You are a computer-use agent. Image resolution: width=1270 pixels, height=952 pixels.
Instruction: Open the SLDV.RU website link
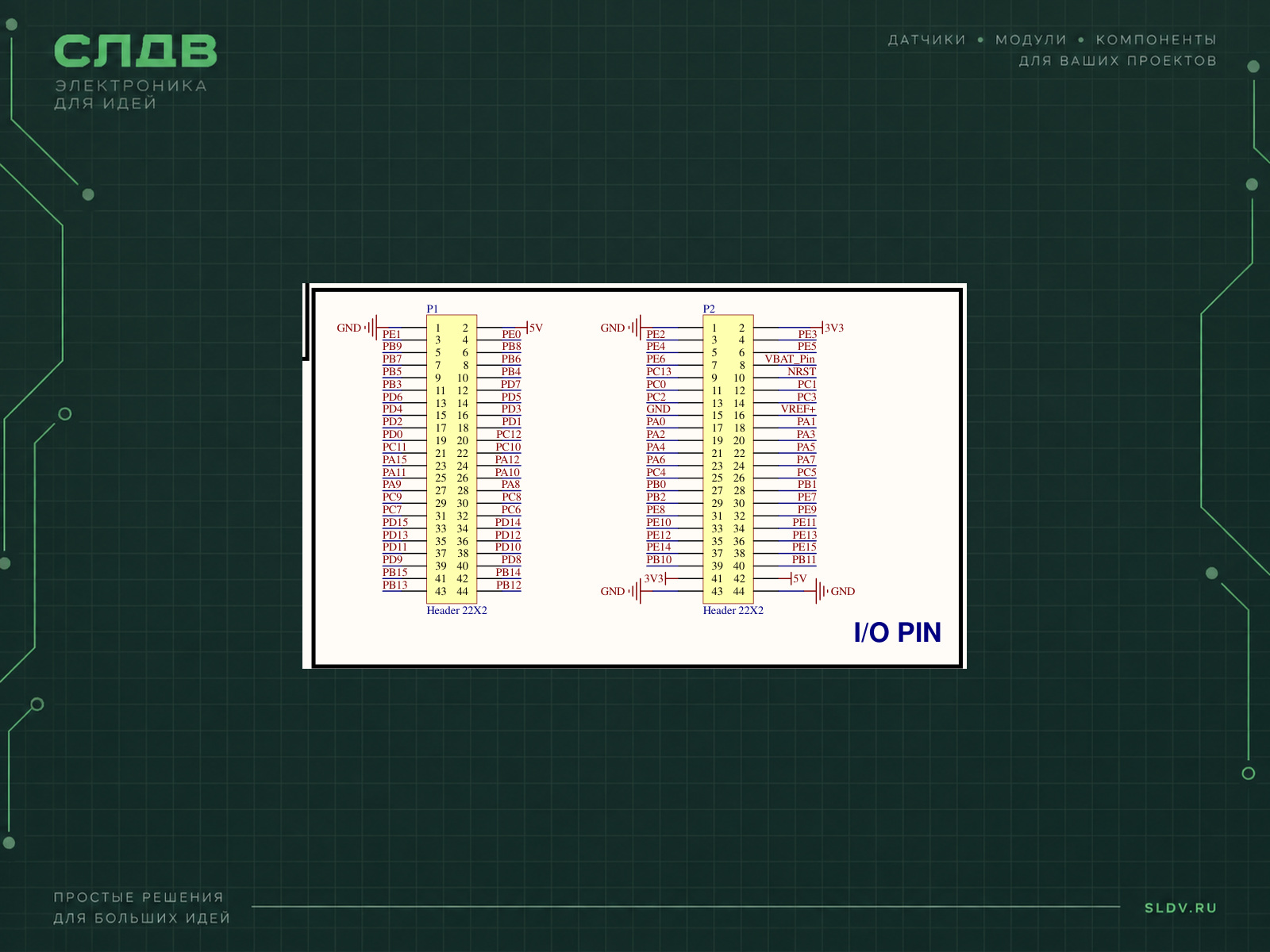coord(1180,908)
